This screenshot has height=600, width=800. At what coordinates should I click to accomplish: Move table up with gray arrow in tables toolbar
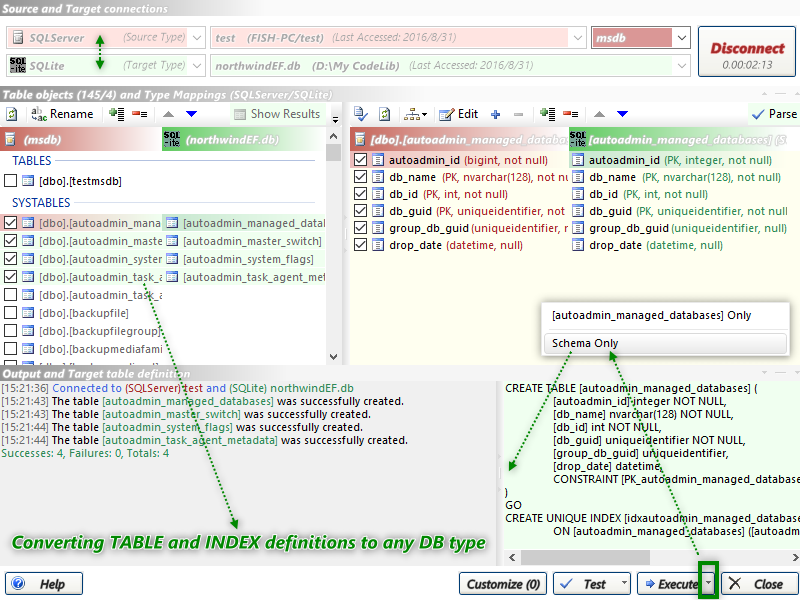[x=168, y=114]
